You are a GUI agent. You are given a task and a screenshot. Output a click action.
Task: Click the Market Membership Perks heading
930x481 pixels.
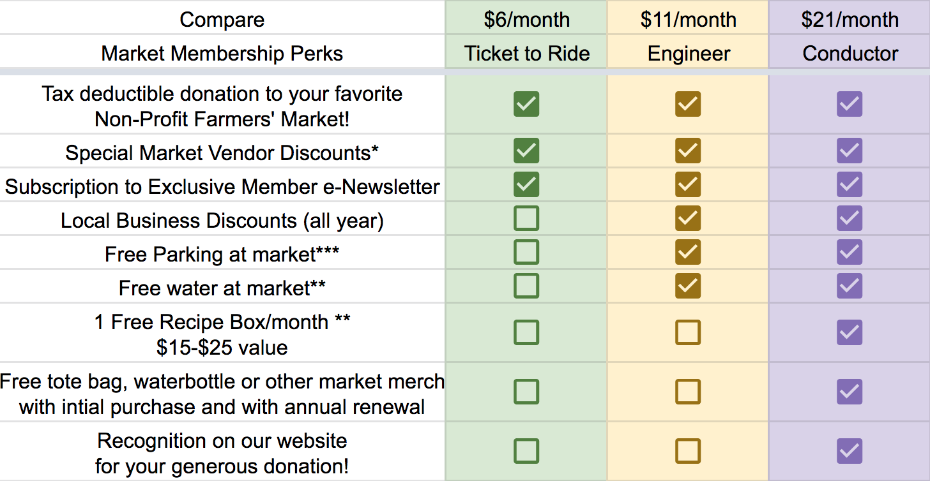222,53
